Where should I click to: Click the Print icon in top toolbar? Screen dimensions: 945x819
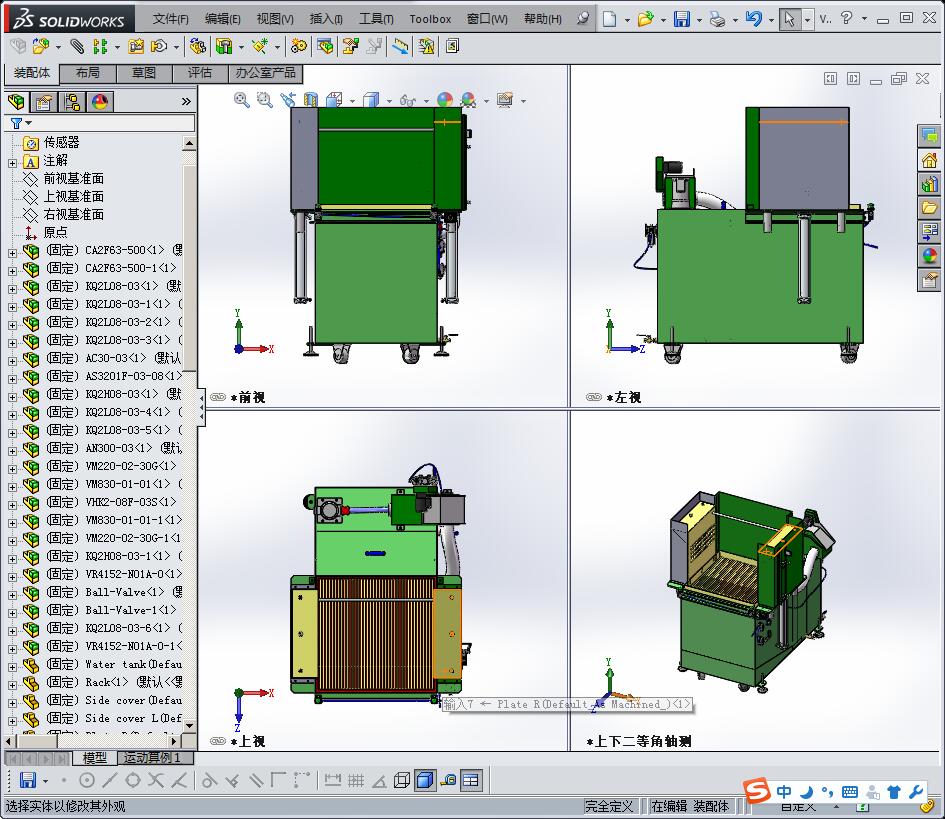717,19
